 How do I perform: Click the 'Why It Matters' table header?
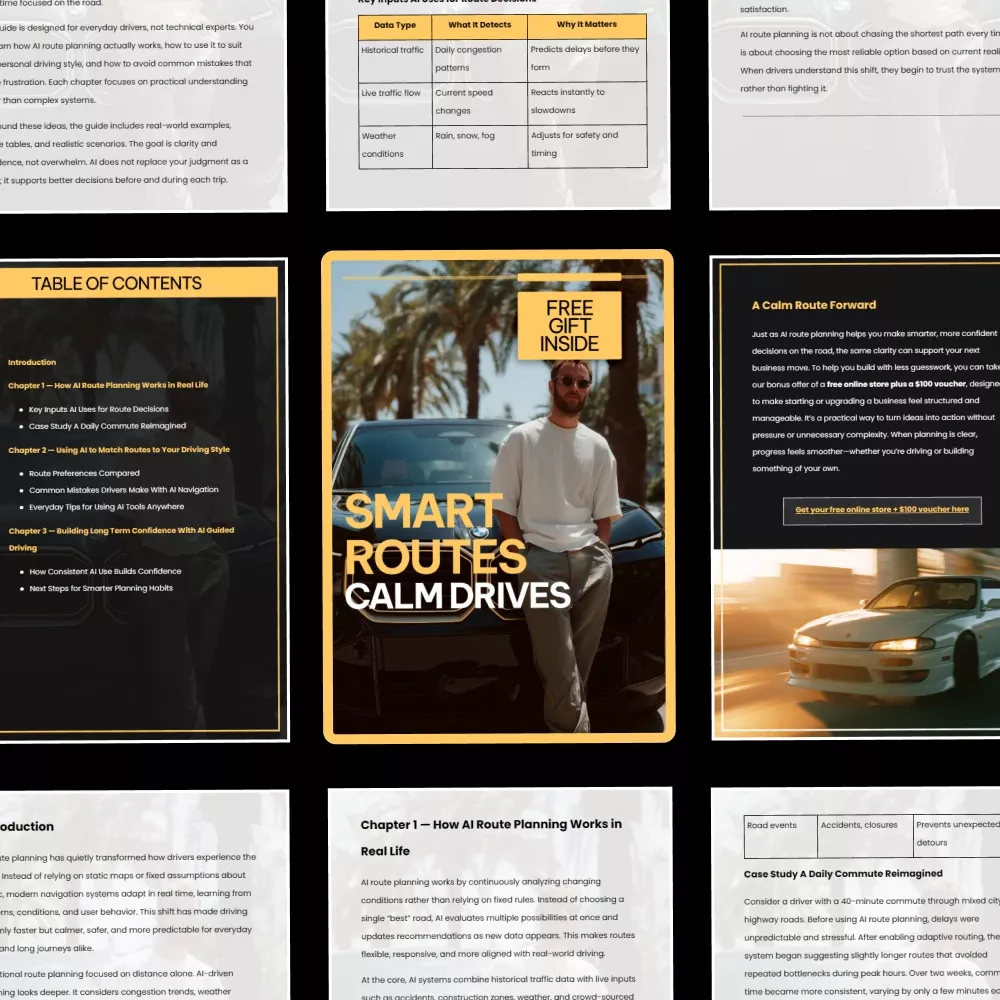pos(586,25)
